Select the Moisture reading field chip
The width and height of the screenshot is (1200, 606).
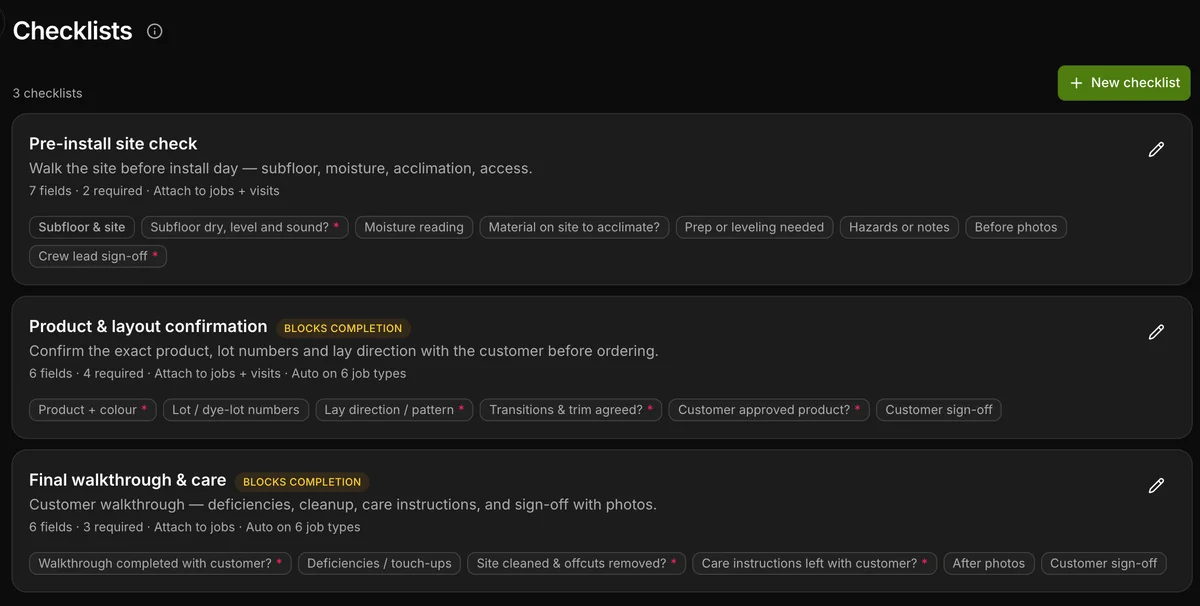[414, 227]
